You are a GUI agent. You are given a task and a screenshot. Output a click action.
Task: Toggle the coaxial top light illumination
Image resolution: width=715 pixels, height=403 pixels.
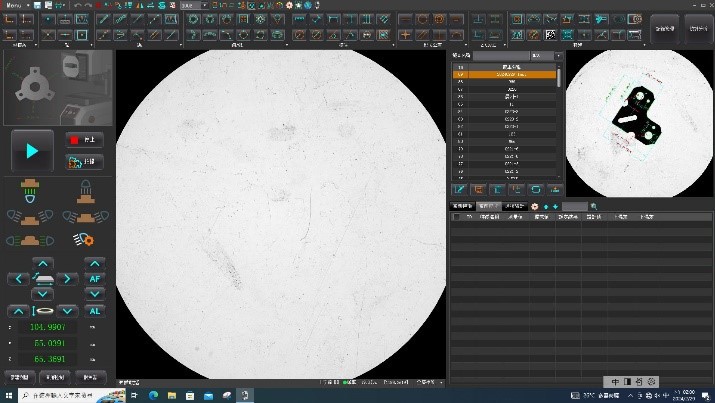click(x=86, y=191)
